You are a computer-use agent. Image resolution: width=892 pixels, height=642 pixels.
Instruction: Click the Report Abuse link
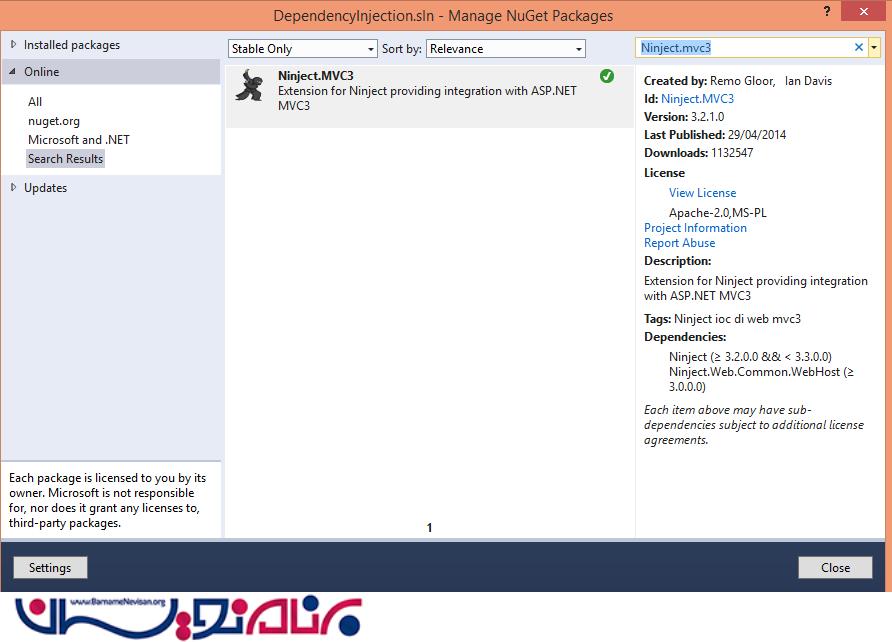(x=679, y=243)
